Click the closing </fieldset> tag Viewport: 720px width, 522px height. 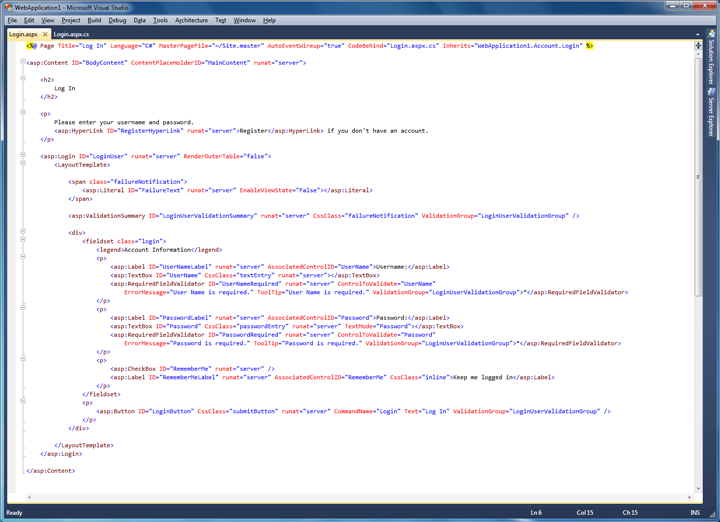[101, 394]
